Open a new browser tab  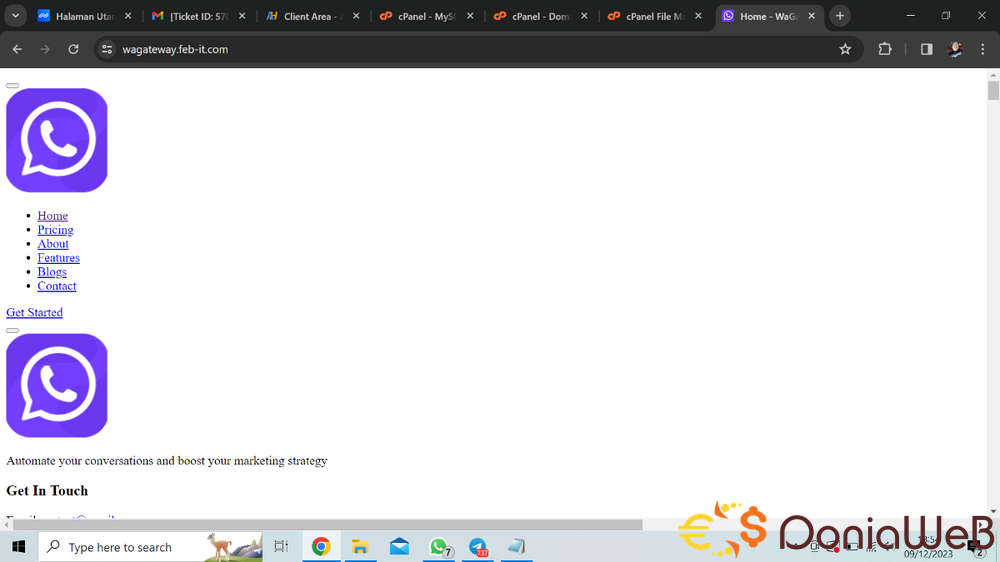coord(840,16)
